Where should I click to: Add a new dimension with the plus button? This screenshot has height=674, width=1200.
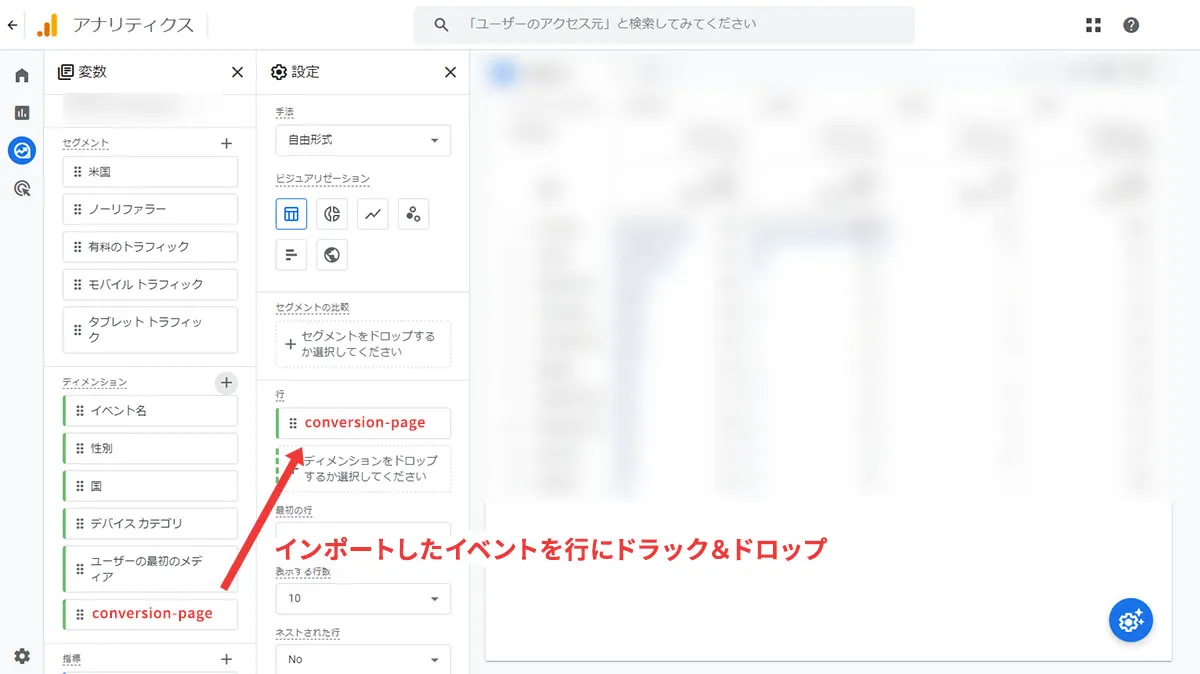[226, 382]
